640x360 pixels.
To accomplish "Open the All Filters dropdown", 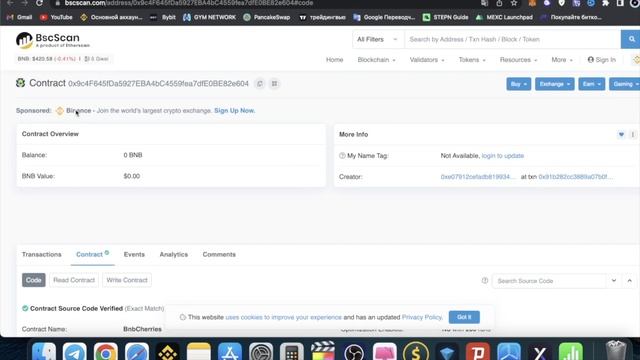I will tap(377, 39).
